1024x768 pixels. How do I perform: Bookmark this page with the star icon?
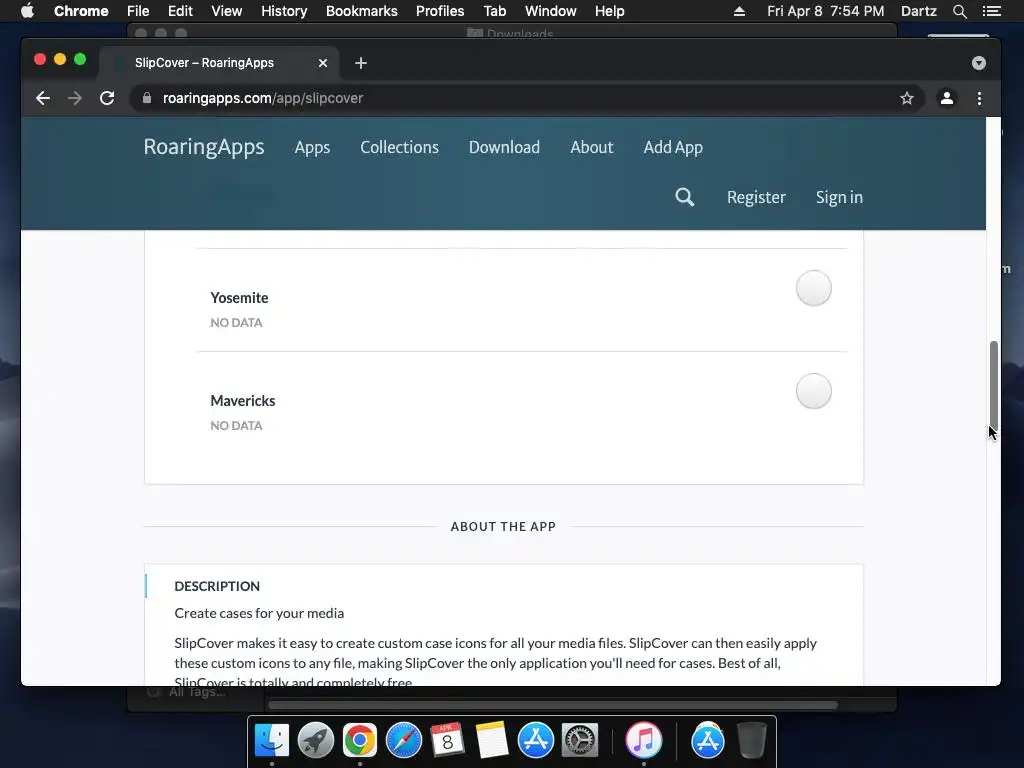coord(906,98)
